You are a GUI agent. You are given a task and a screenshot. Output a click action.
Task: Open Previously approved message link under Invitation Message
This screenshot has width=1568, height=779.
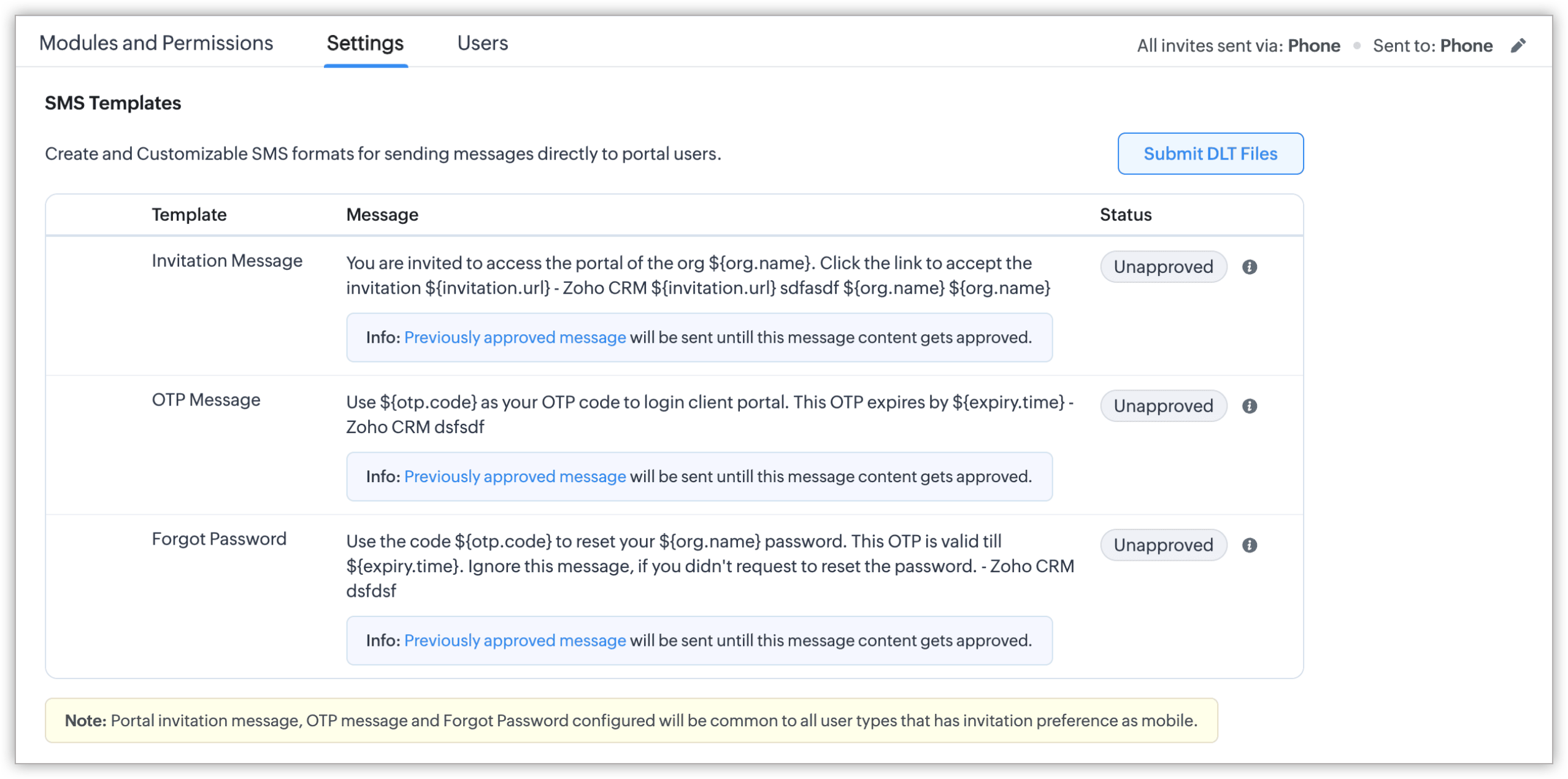pos(515,338)
